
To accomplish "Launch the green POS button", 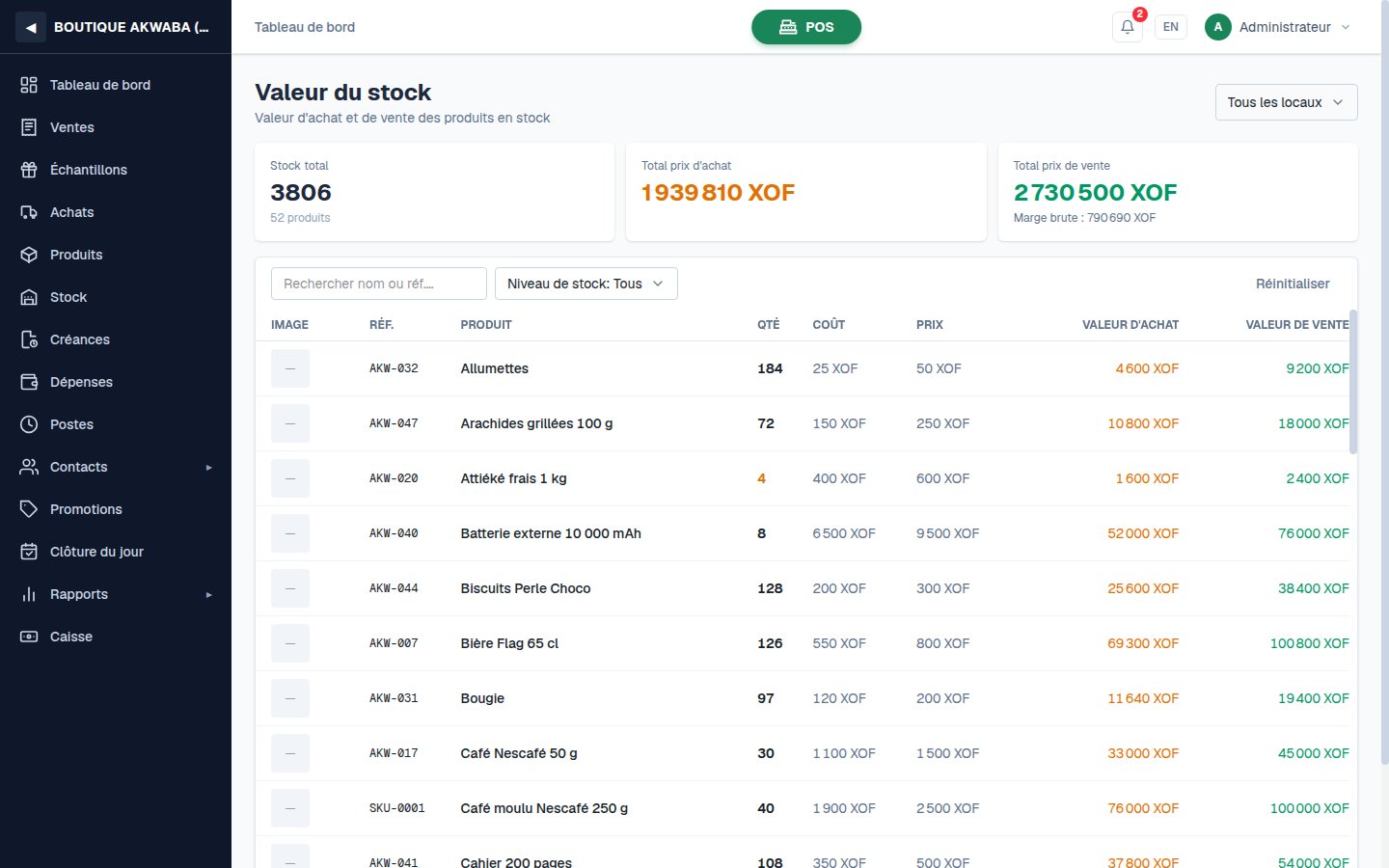I will [806, 27].
